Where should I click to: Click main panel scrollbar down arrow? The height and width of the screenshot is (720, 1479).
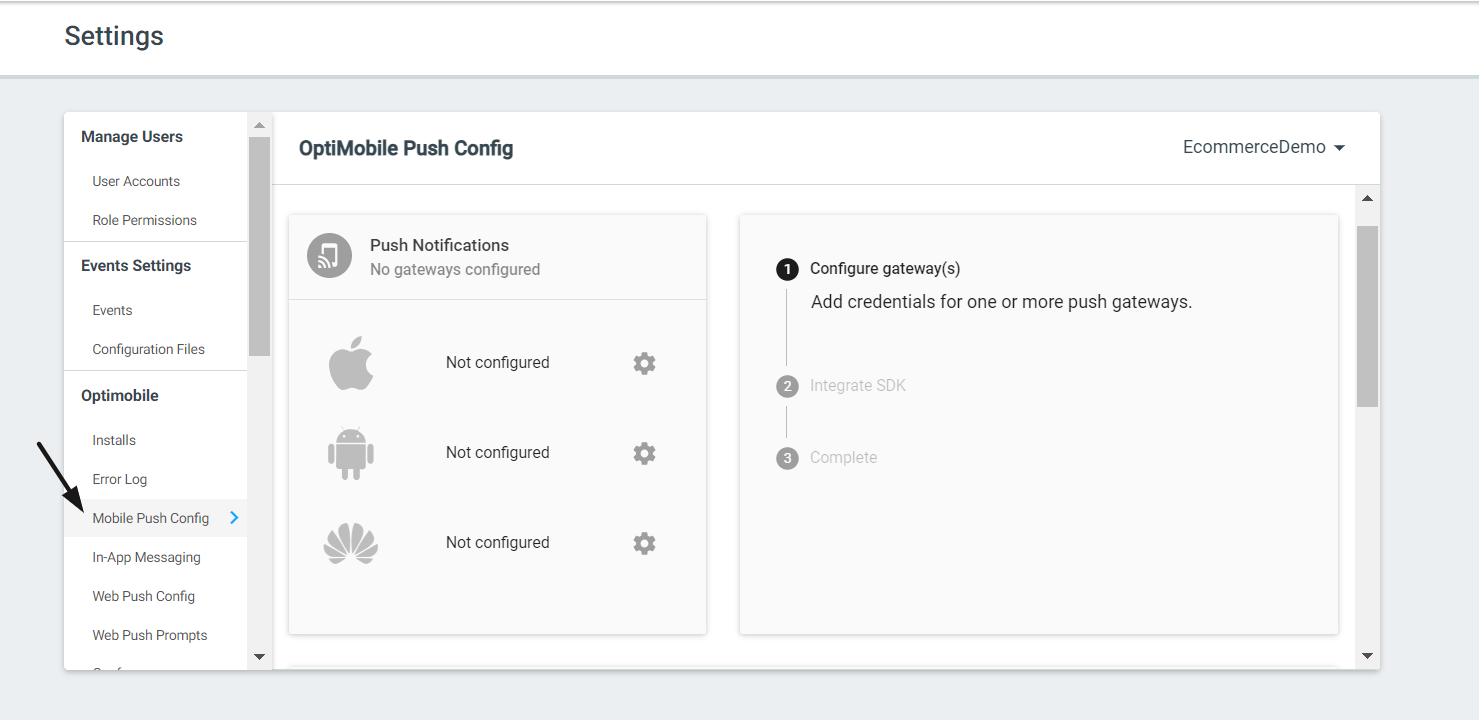pos(1367,656)
